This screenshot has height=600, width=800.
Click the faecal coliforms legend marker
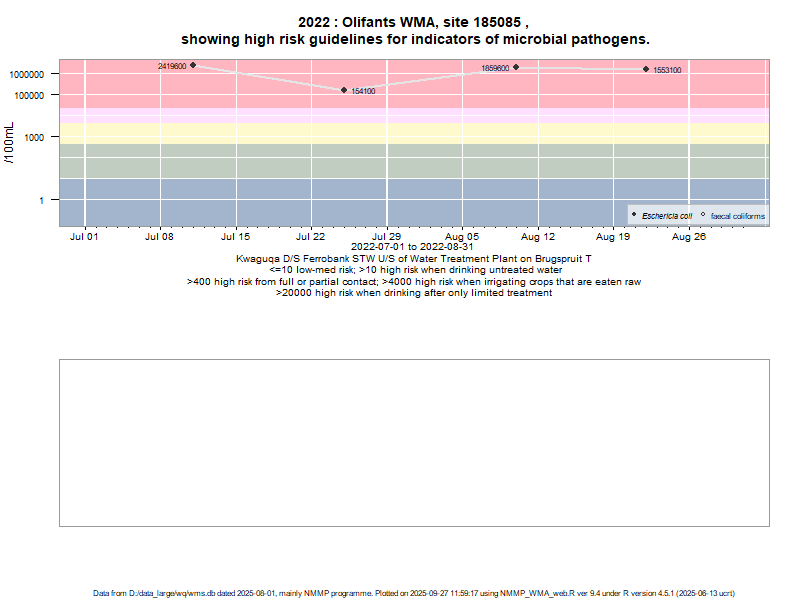coord(703,215)
